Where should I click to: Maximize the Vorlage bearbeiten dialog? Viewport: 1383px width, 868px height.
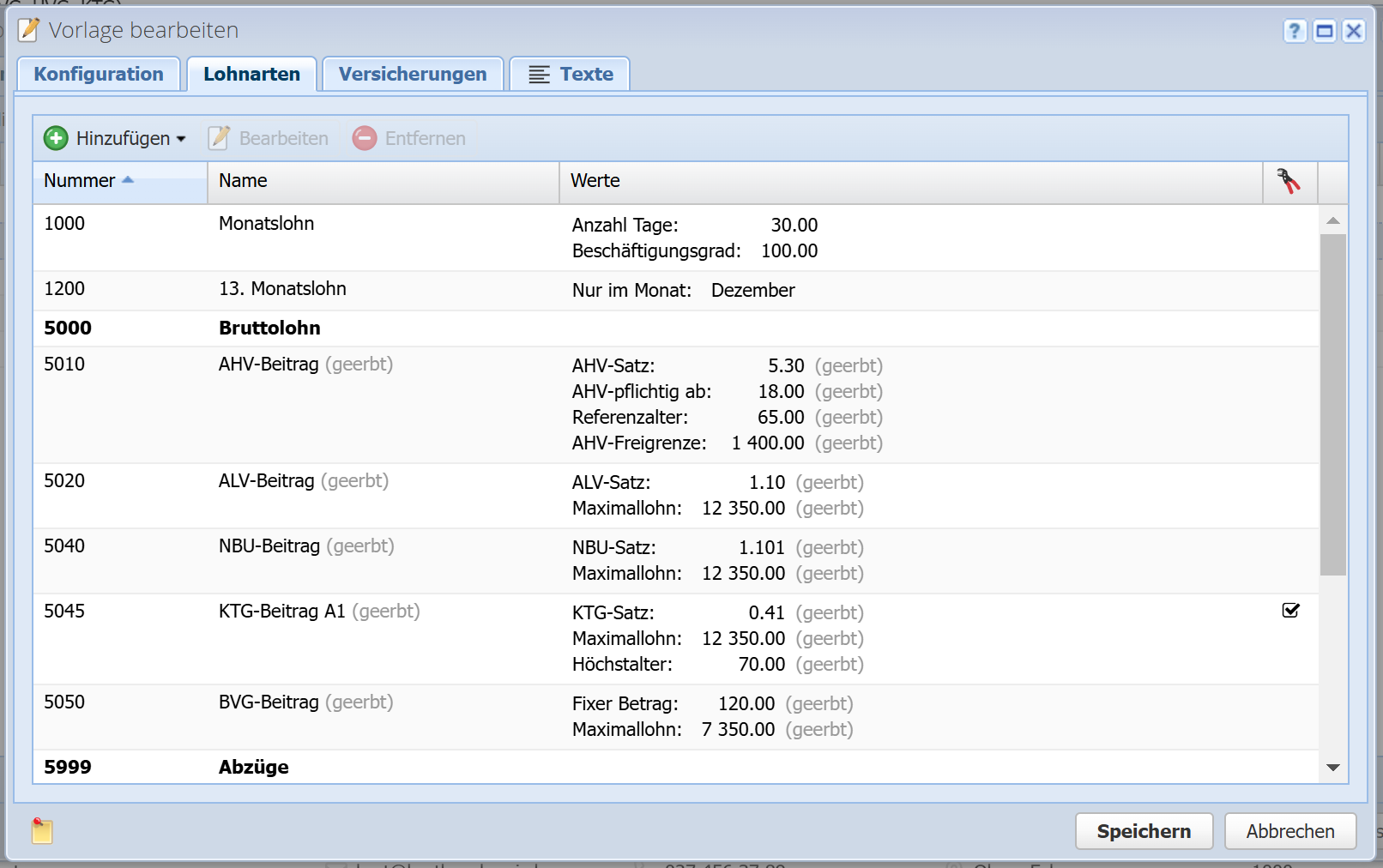(1325, 32)
